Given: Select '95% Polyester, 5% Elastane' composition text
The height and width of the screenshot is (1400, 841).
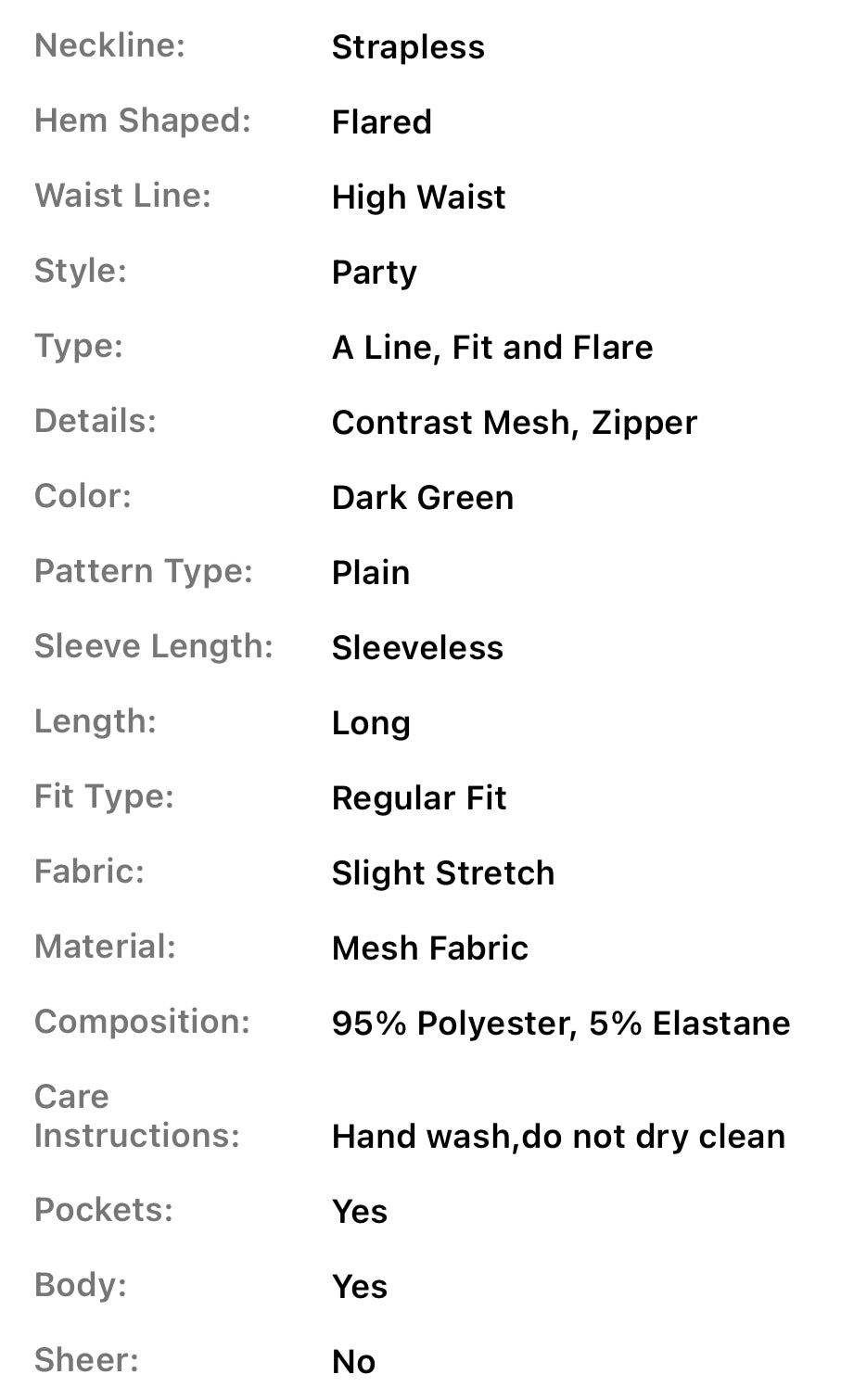Looking at the screenshot, I should [561, 1024].
